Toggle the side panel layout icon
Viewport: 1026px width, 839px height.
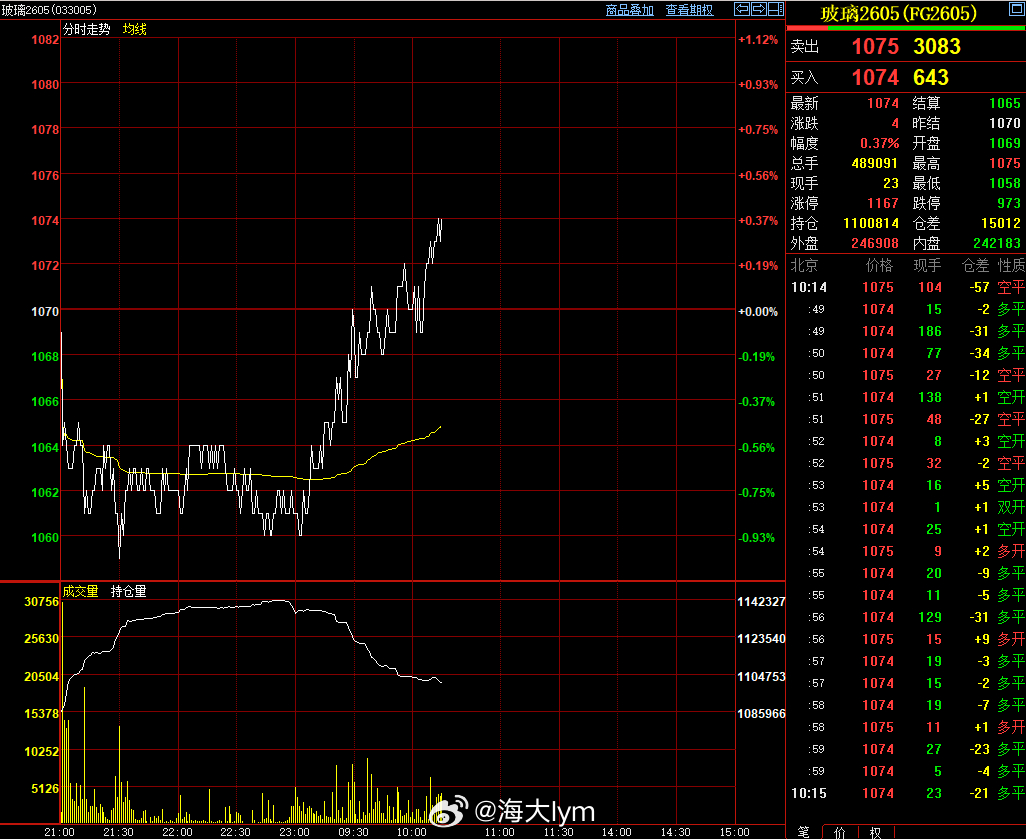click(776, 9)
